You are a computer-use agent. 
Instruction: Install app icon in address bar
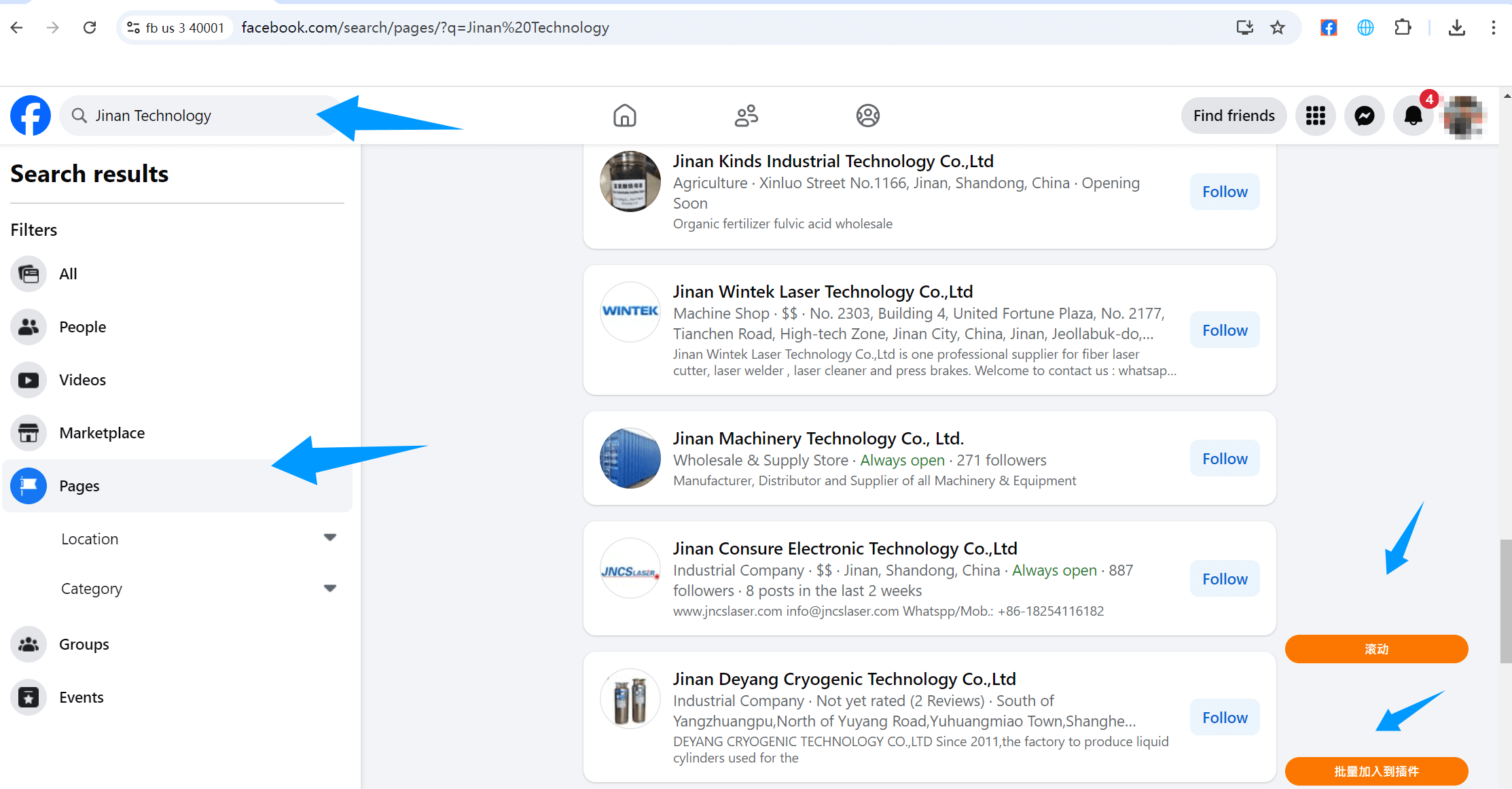[1244, 27]
